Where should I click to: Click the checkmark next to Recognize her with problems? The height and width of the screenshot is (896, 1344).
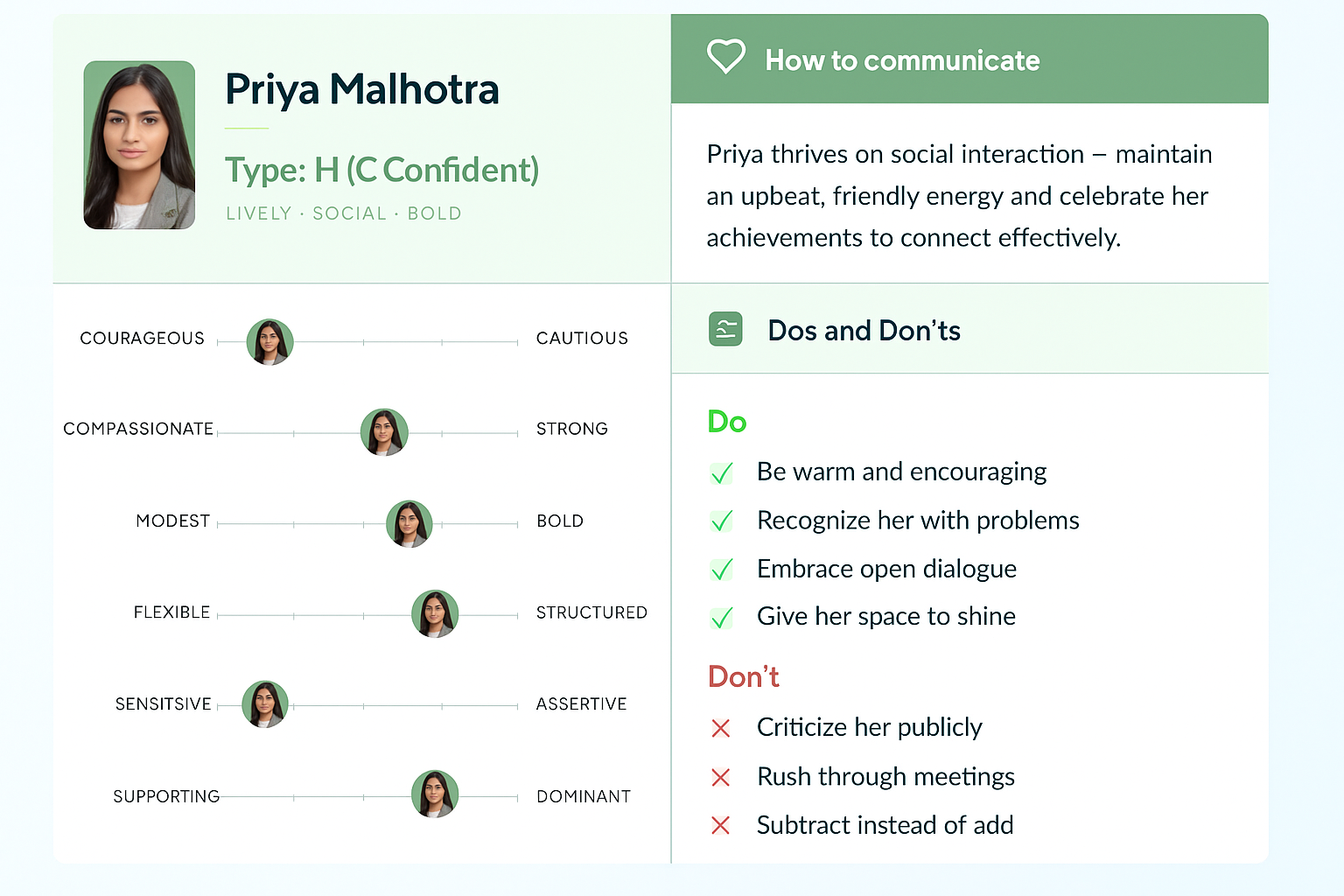coord(722,521)
